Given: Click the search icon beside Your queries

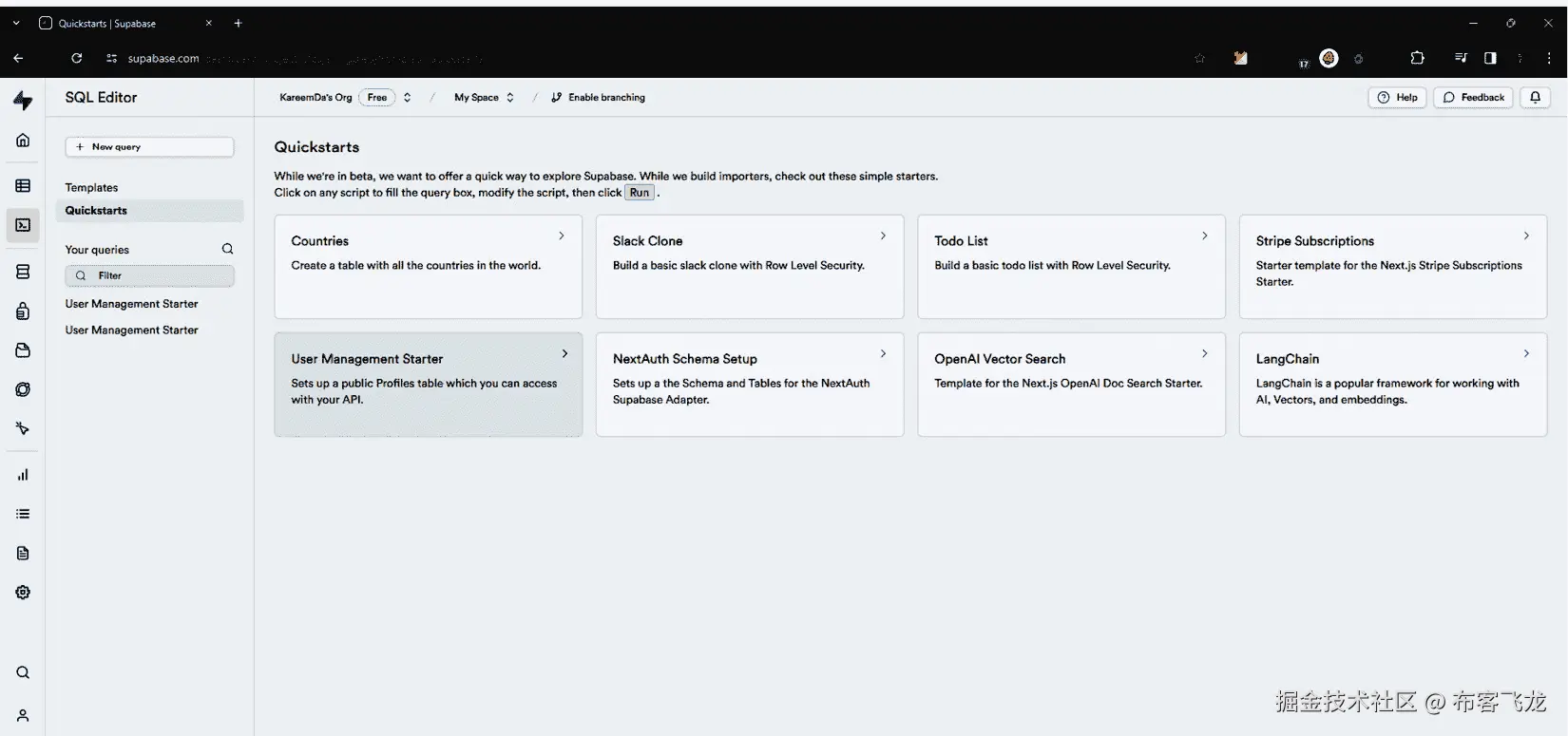Looking at the screenshot, I should [227, 249].
